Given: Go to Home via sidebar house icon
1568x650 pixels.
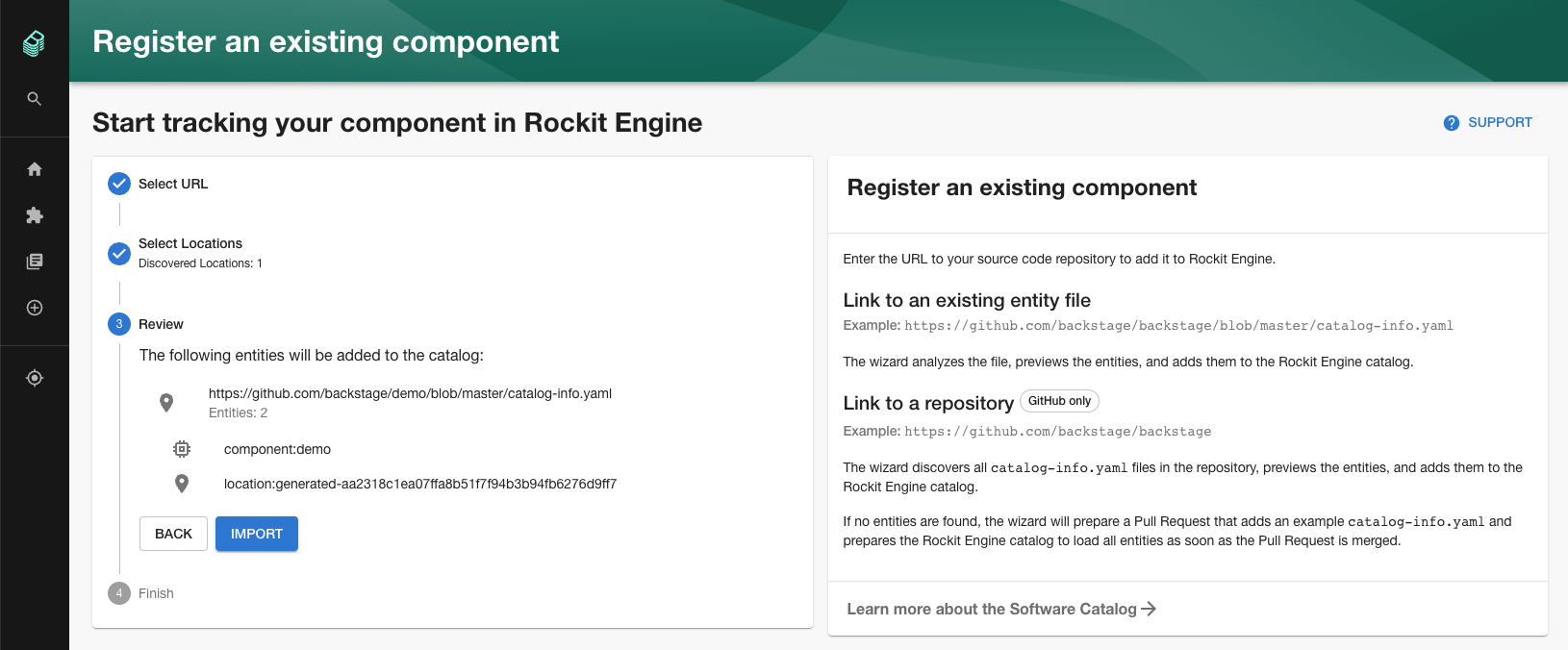Looking at the screenshot, I should point(35,169).
